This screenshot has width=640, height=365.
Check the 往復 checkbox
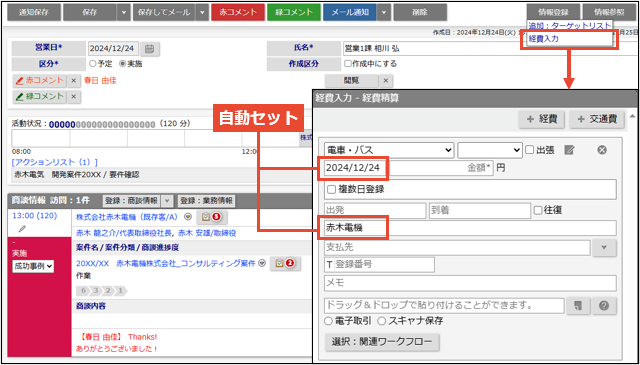click(538, 210)
